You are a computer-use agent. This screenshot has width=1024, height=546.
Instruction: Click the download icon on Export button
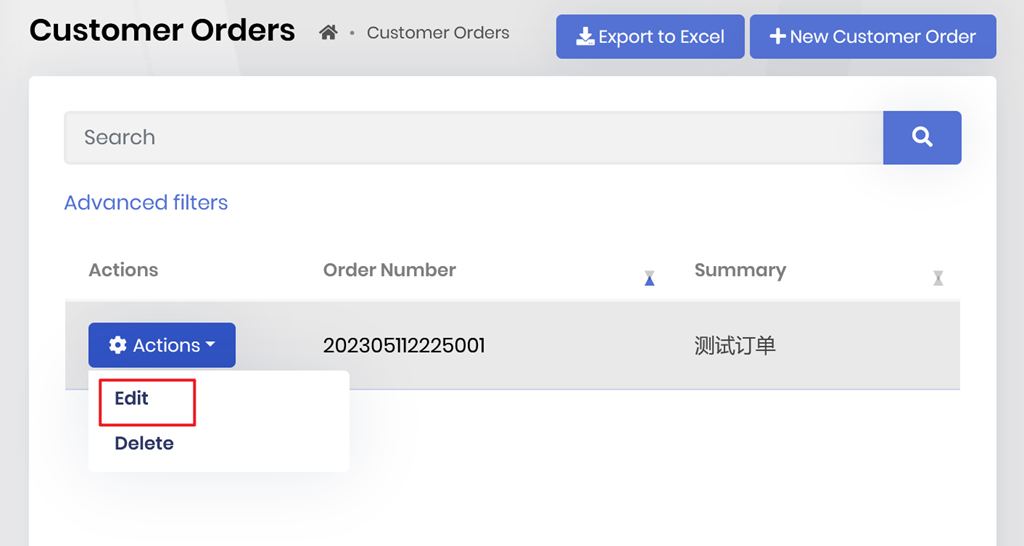pos(586,37)
